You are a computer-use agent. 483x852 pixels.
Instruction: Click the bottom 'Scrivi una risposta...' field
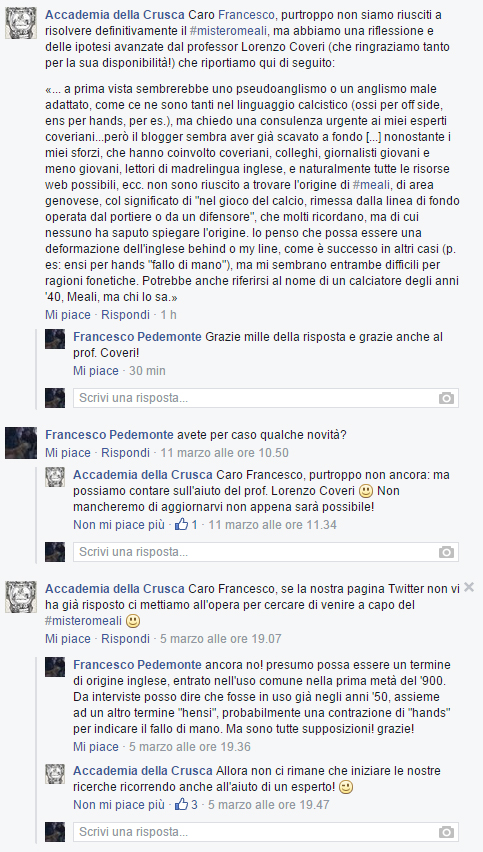coord(266,832)
